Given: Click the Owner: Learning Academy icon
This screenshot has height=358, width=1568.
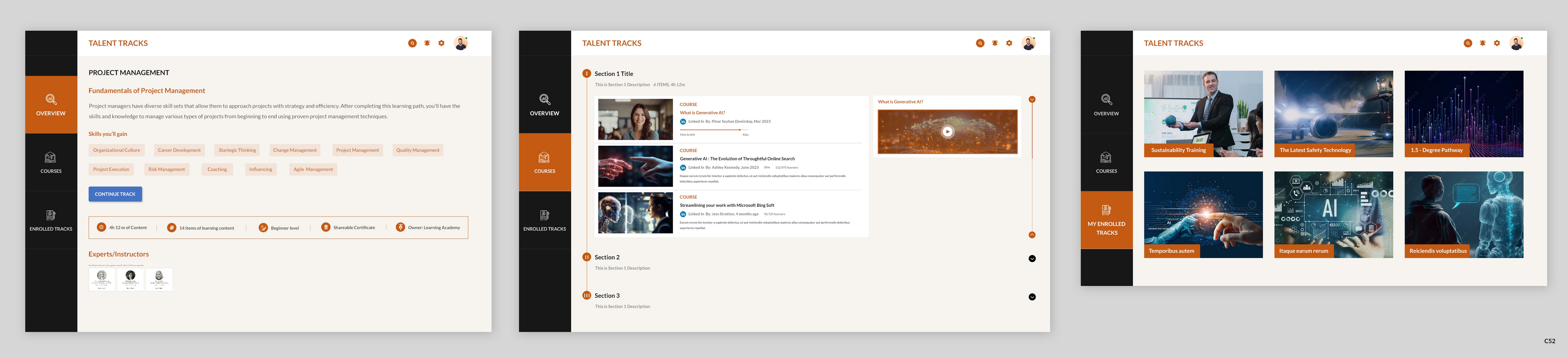Looking at the screenshot, I should pyautogui.click(x=399, y=227).
